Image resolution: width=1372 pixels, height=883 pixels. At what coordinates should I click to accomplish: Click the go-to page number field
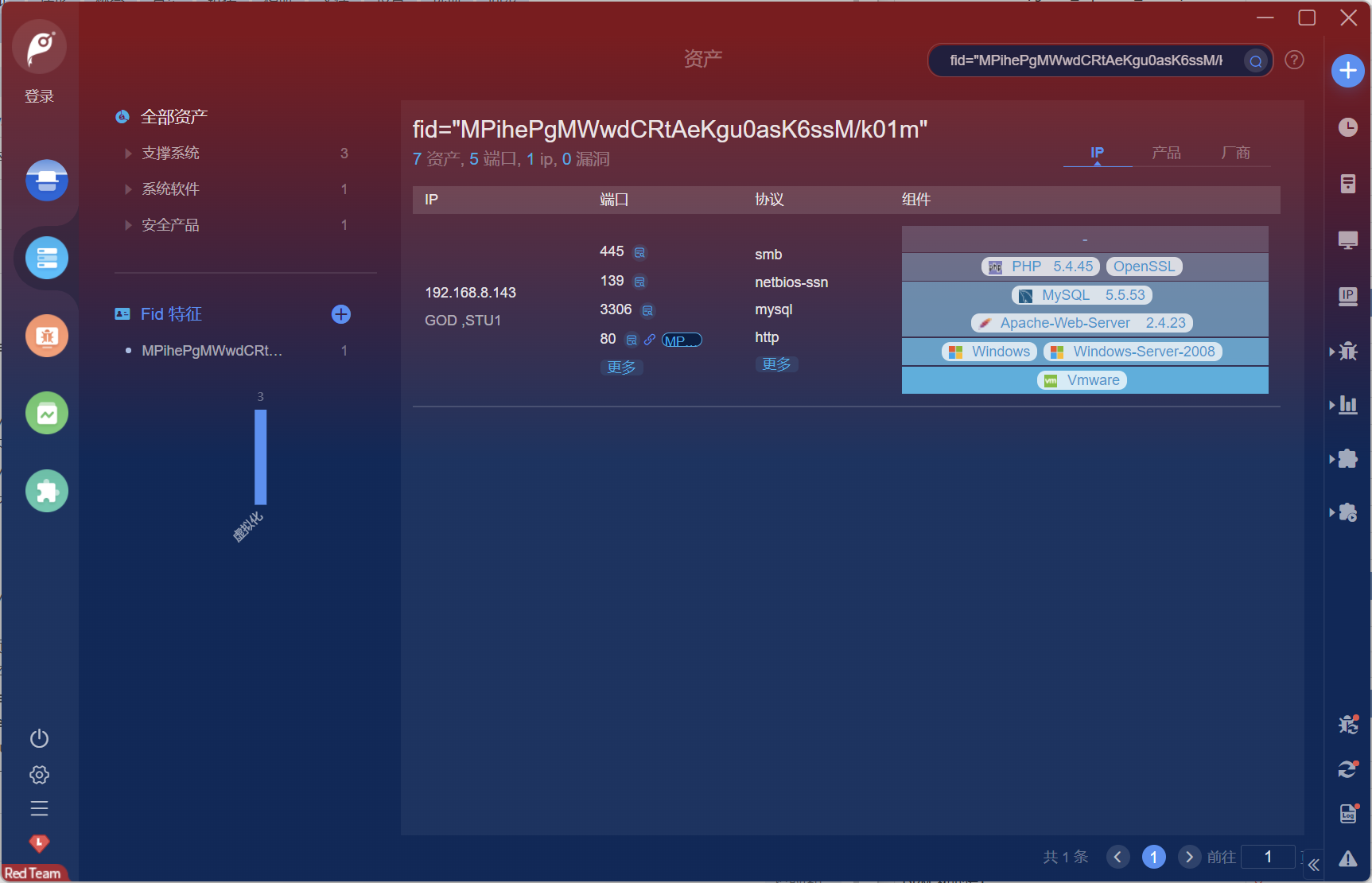click(x=1268, y=857)
